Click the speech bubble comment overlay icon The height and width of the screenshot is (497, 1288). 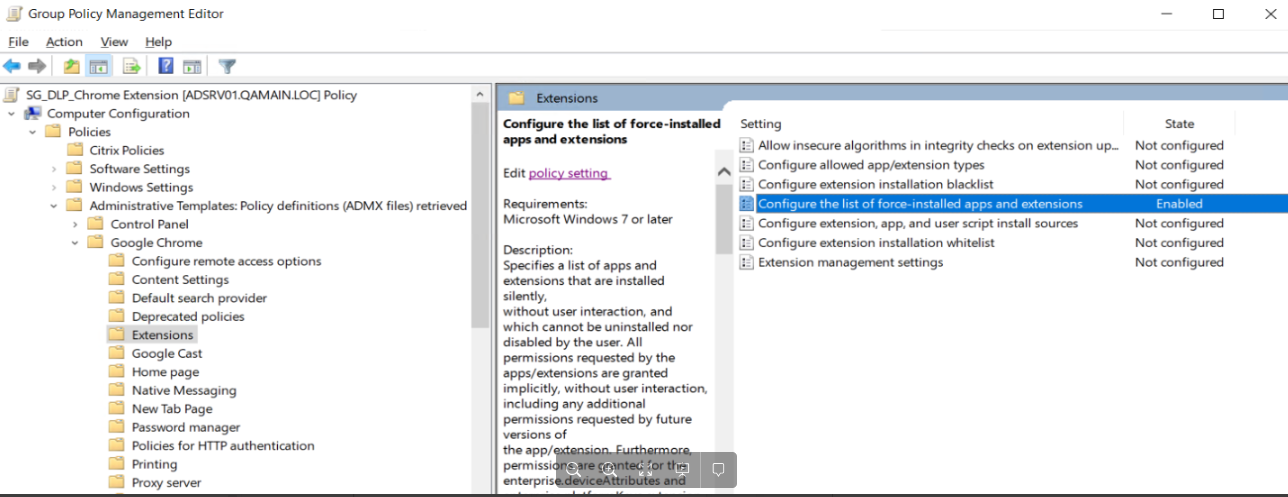[x=718, y=470]
